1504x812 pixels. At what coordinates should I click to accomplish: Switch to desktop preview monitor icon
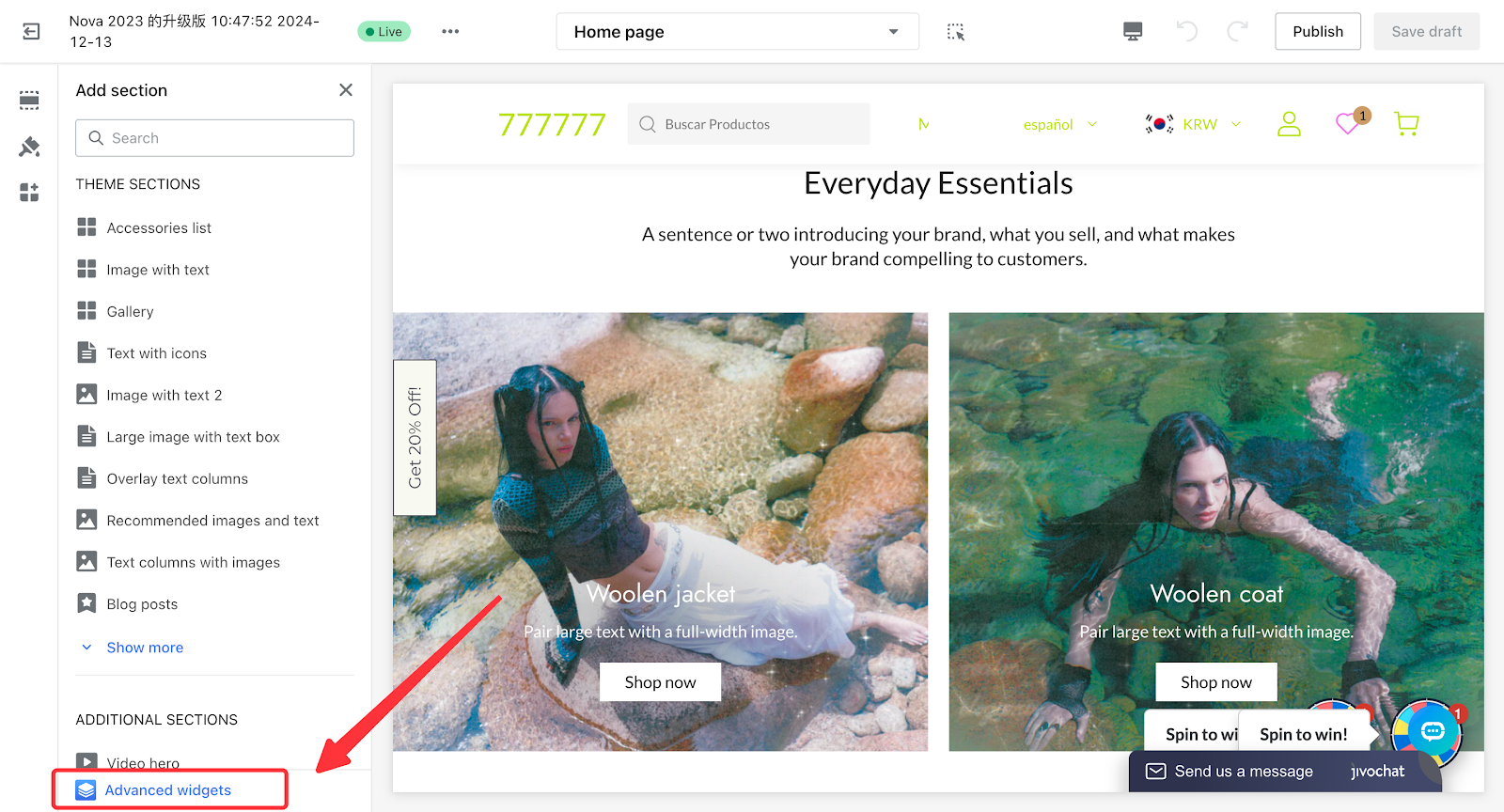click(x=1133, y=32)
